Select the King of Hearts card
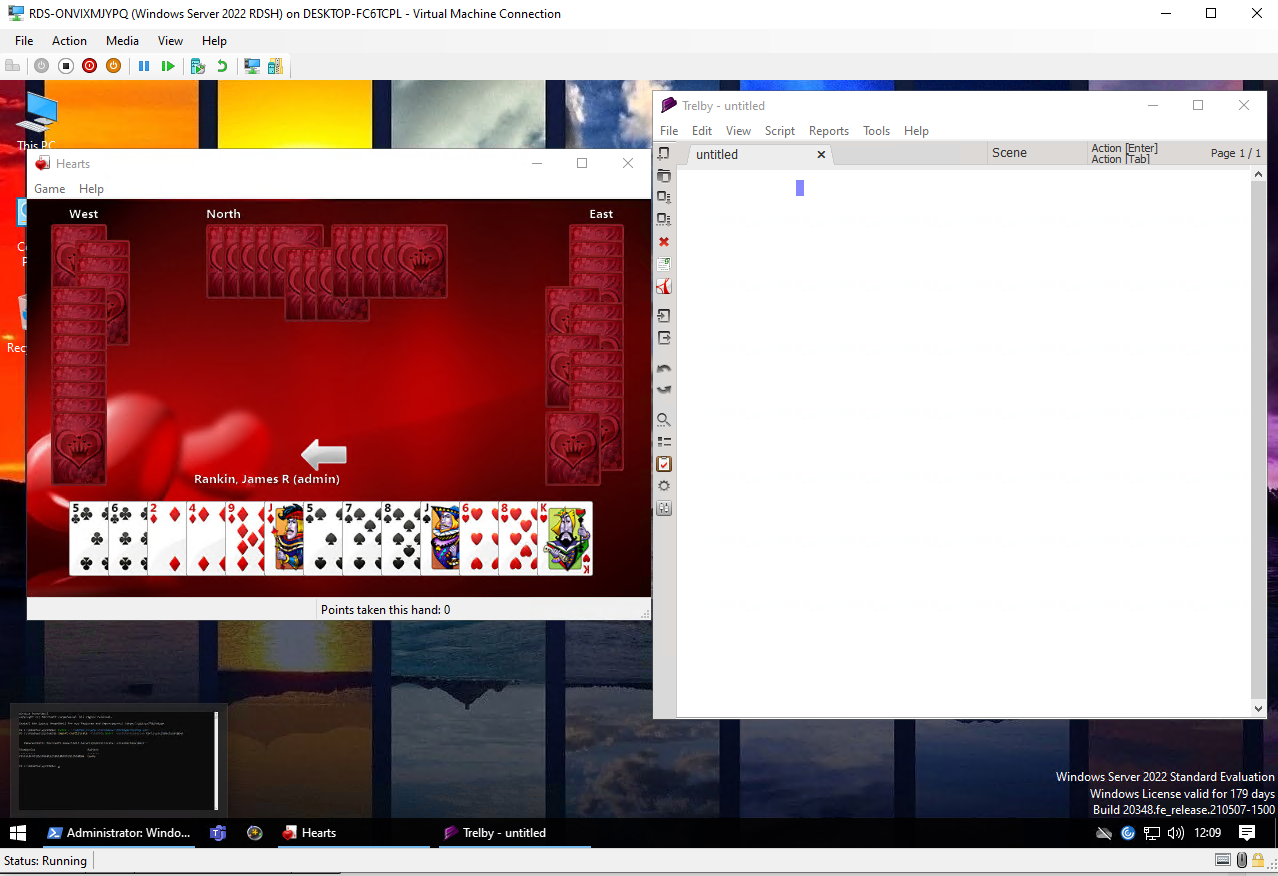1278x876 pixels. [x=566, y=538]
